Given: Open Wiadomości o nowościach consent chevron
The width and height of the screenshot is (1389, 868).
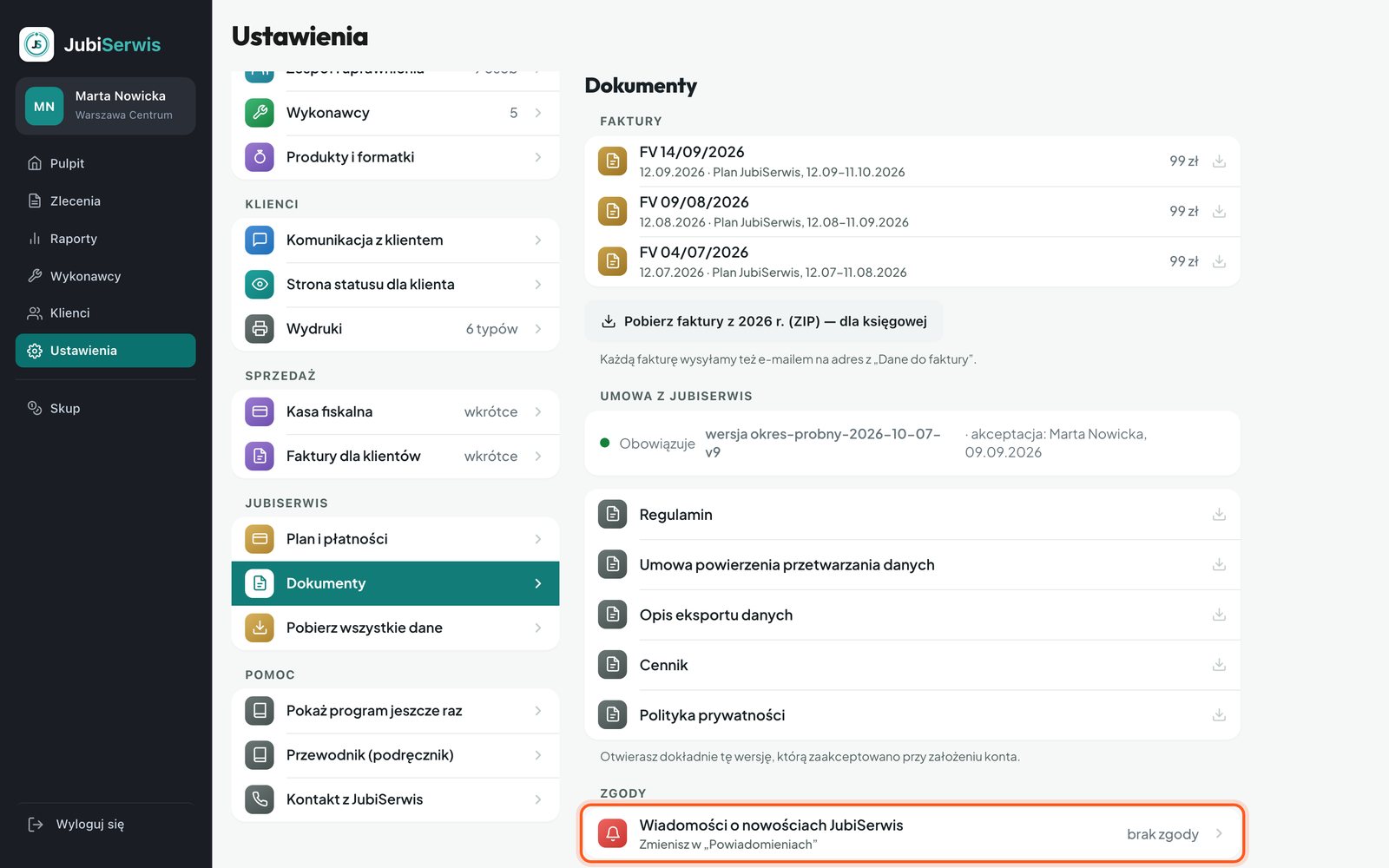Looking at the screenshot, I should 1219,834.
